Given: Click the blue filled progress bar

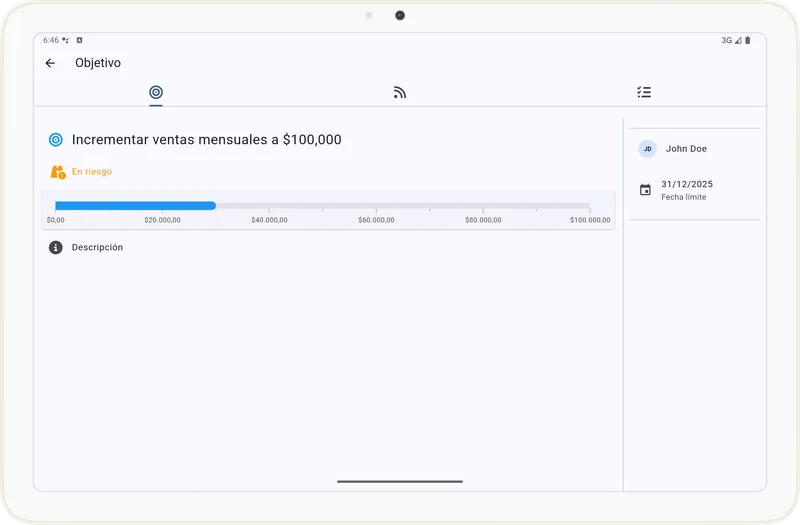Looking at the screenshot, I should pos(135,206).
